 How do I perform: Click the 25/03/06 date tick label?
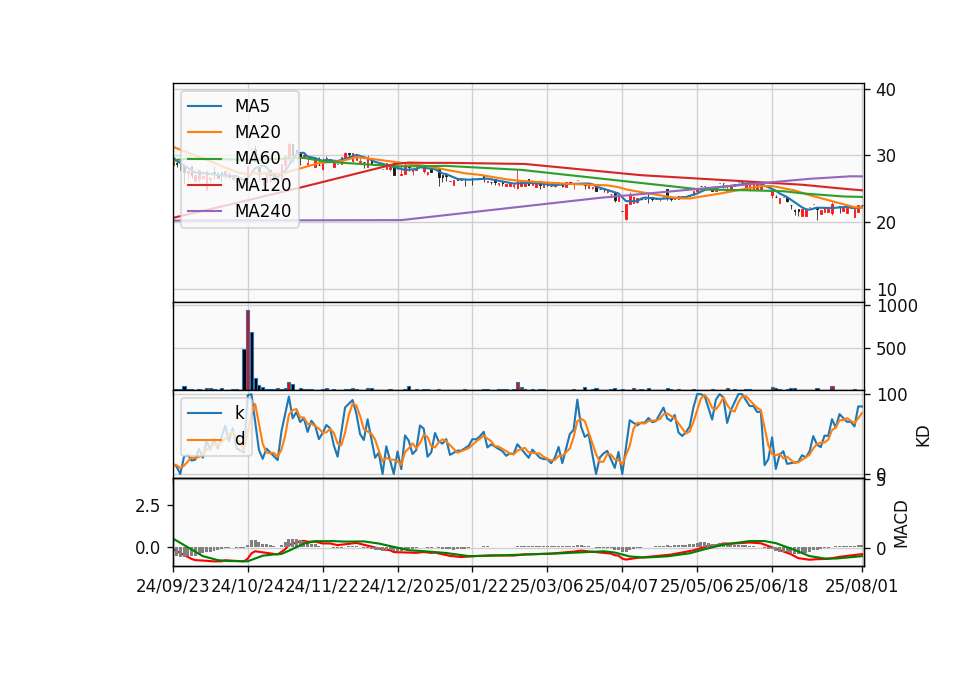click(x=547, y=586)
